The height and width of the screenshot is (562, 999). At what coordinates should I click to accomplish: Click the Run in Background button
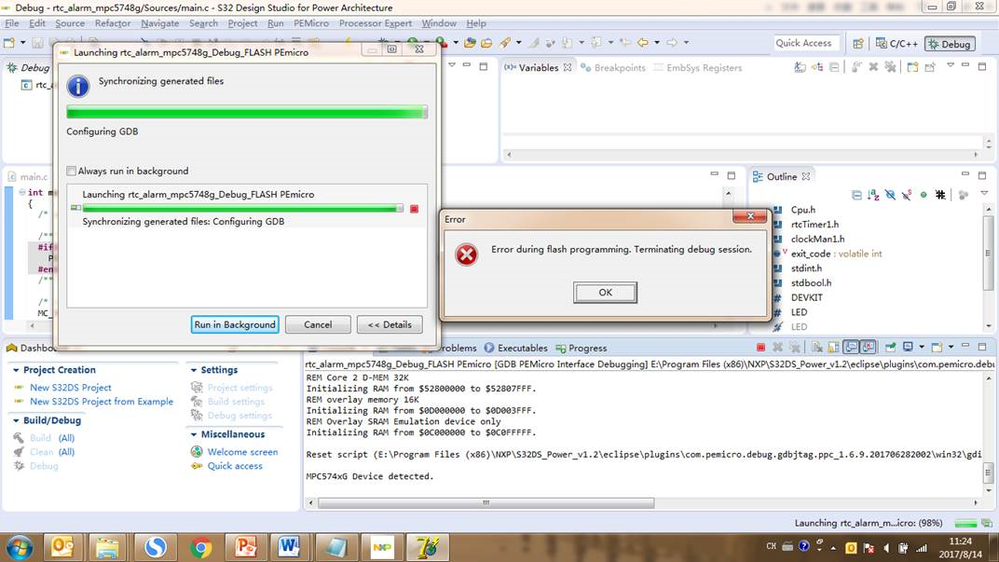pos(234,324)
